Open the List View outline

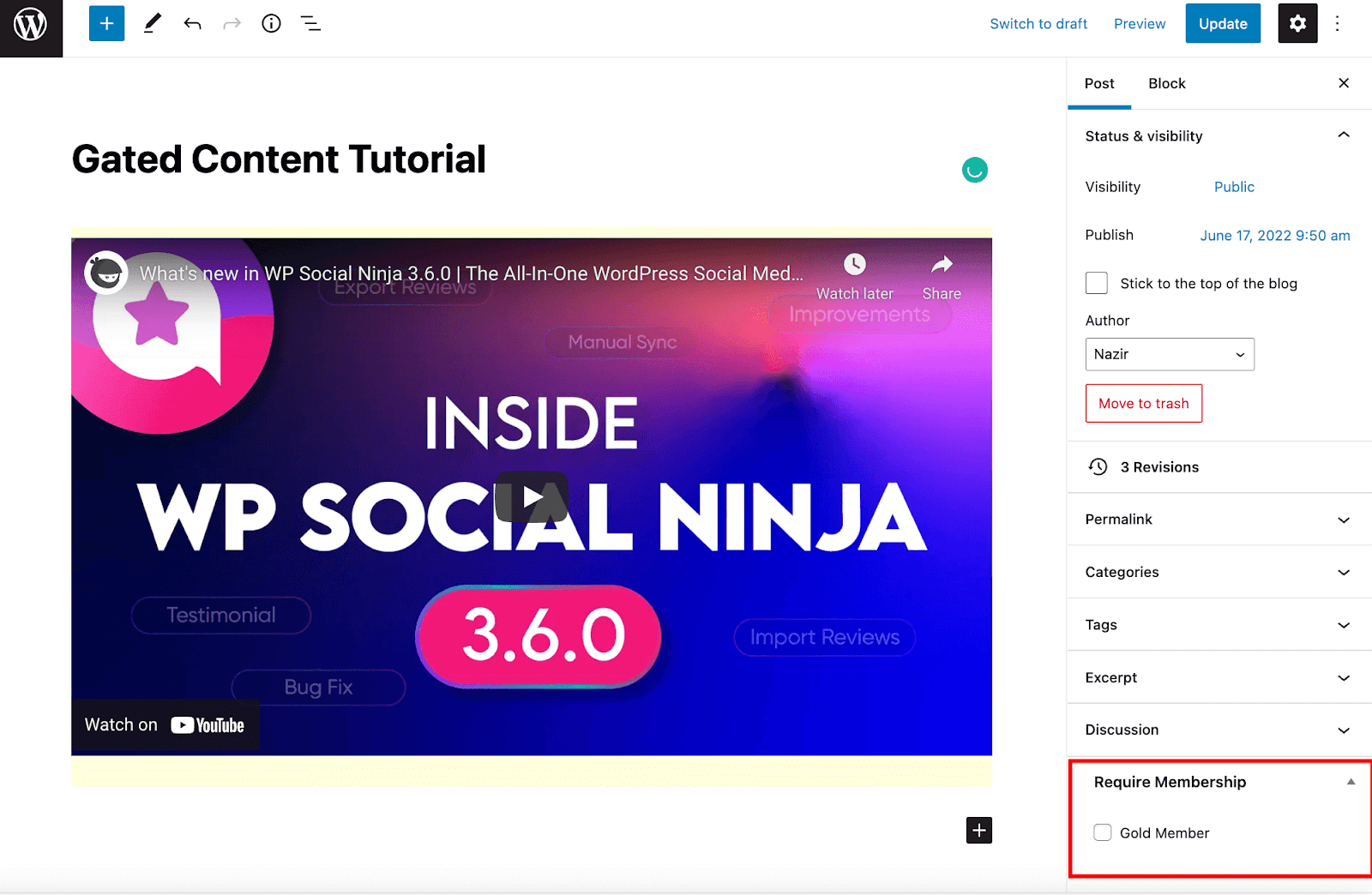pyautogui.click(x=310, y=24)
